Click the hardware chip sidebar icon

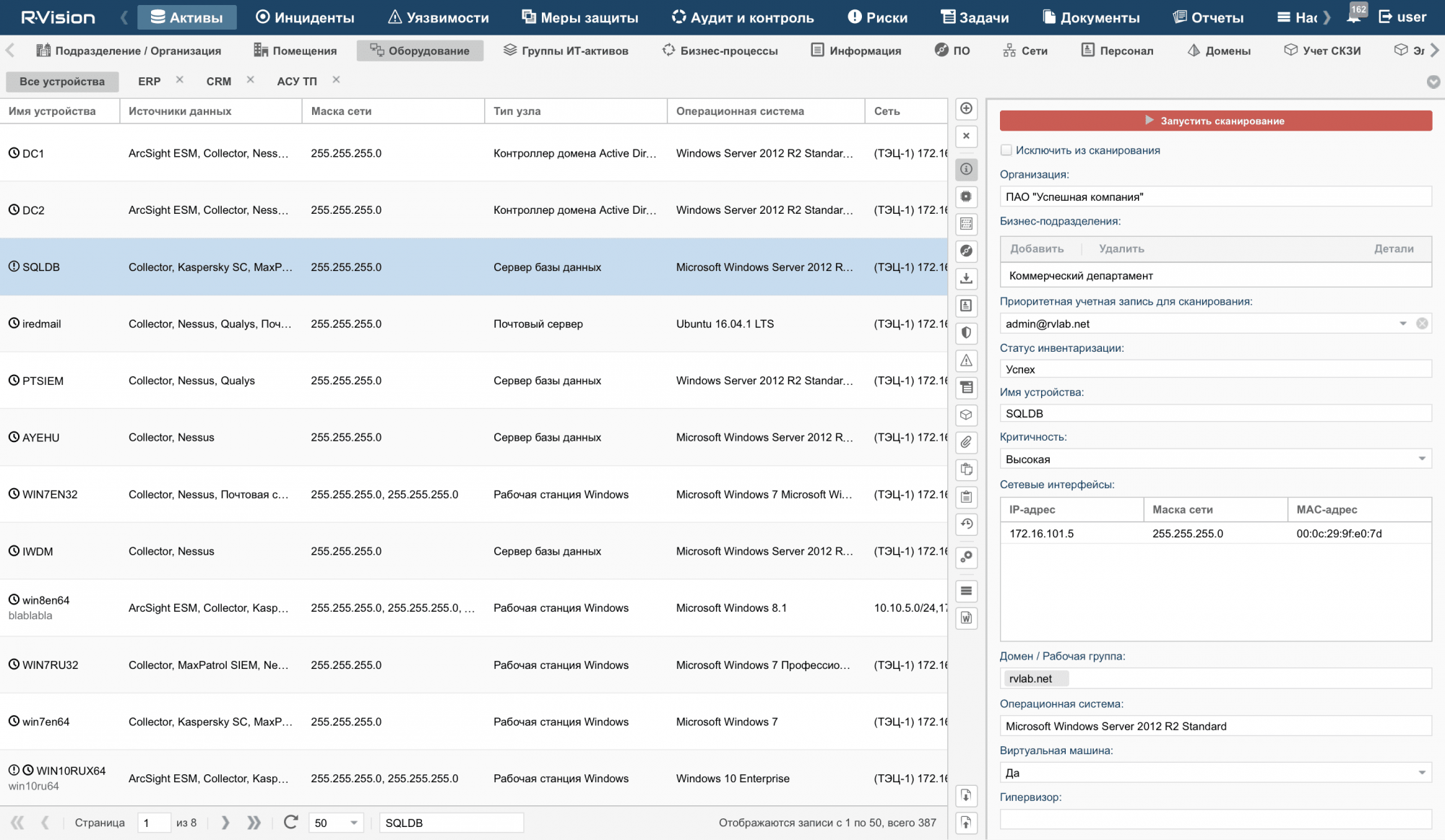[x=966, y=196]
